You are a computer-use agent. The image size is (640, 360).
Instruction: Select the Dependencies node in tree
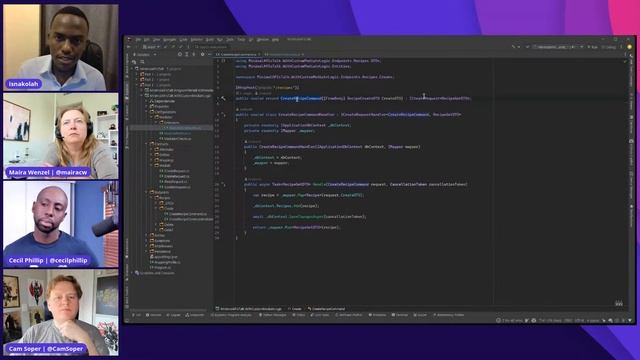tap(163, 101)
